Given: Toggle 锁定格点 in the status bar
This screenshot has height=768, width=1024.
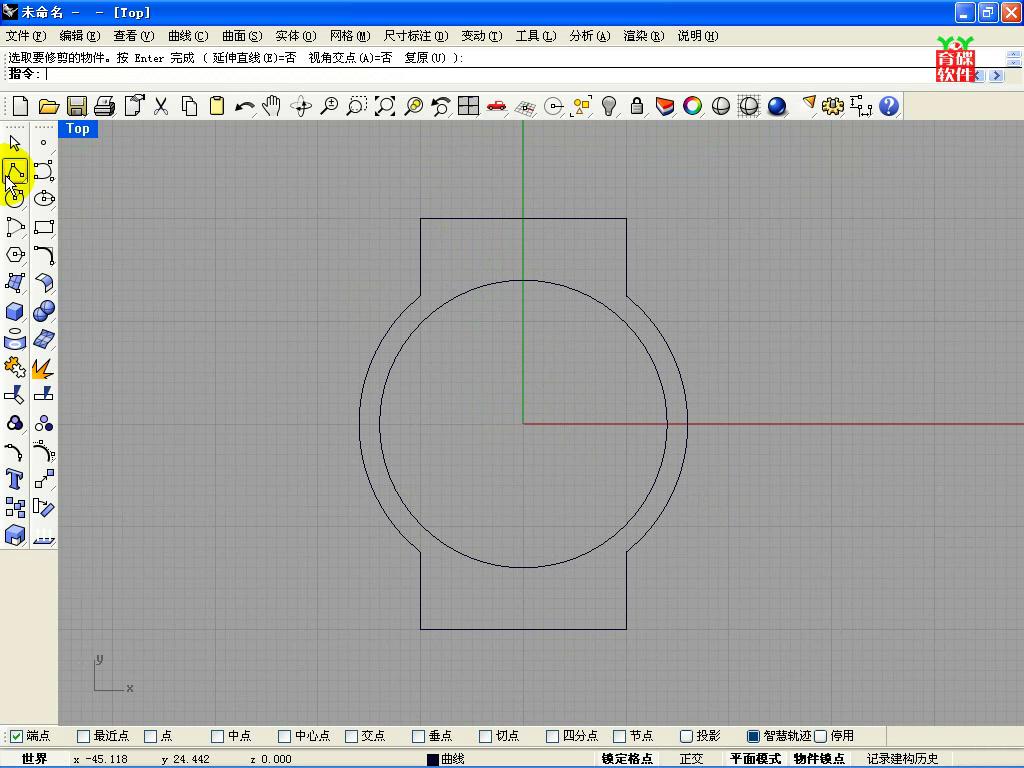Looking at the screenshot, I should coord(627,759).
